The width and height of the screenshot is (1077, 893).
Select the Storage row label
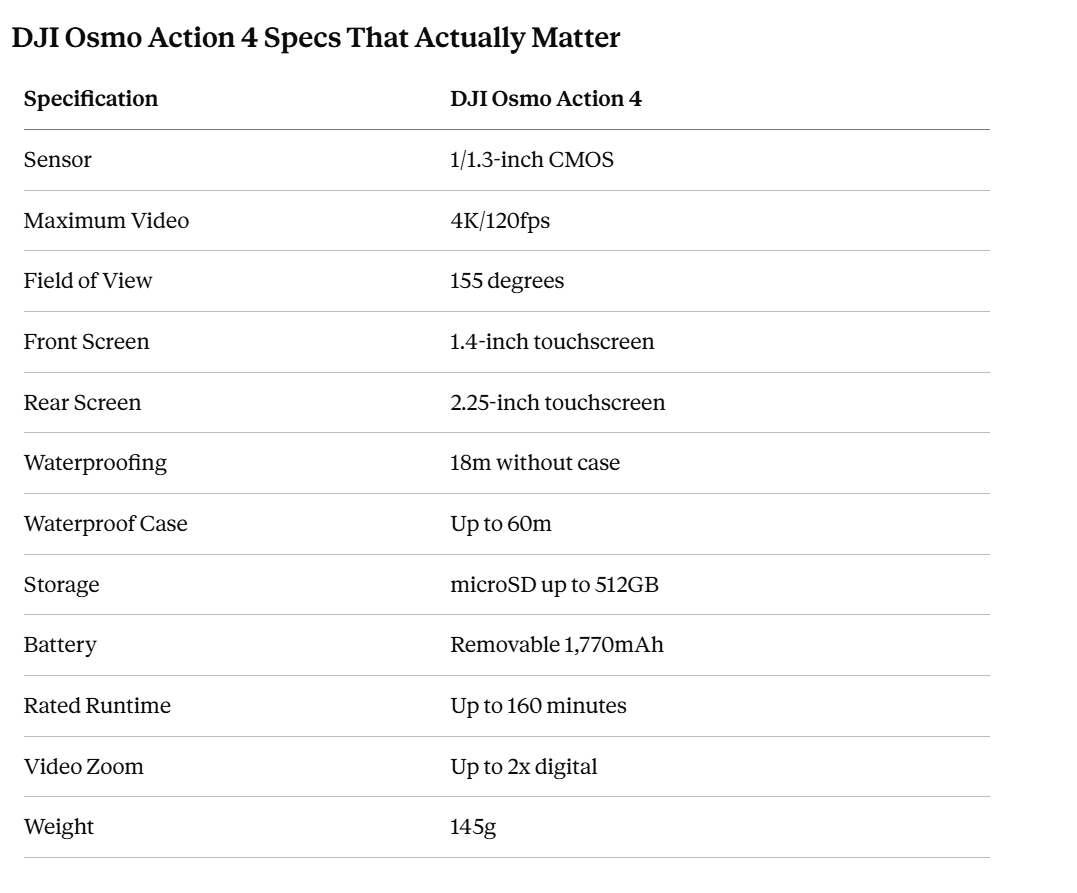click(62, 585)
